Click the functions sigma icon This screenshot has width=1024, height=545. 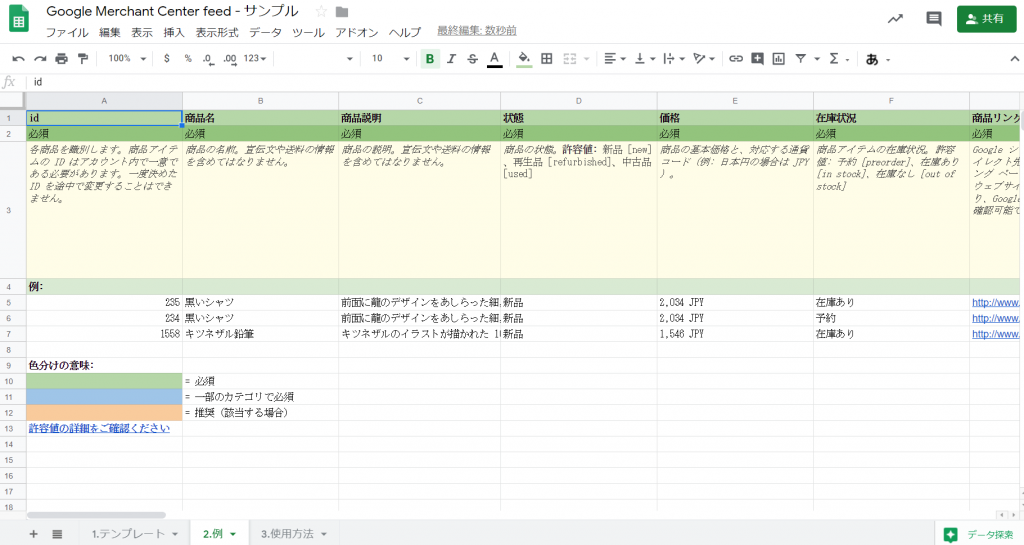834,59
